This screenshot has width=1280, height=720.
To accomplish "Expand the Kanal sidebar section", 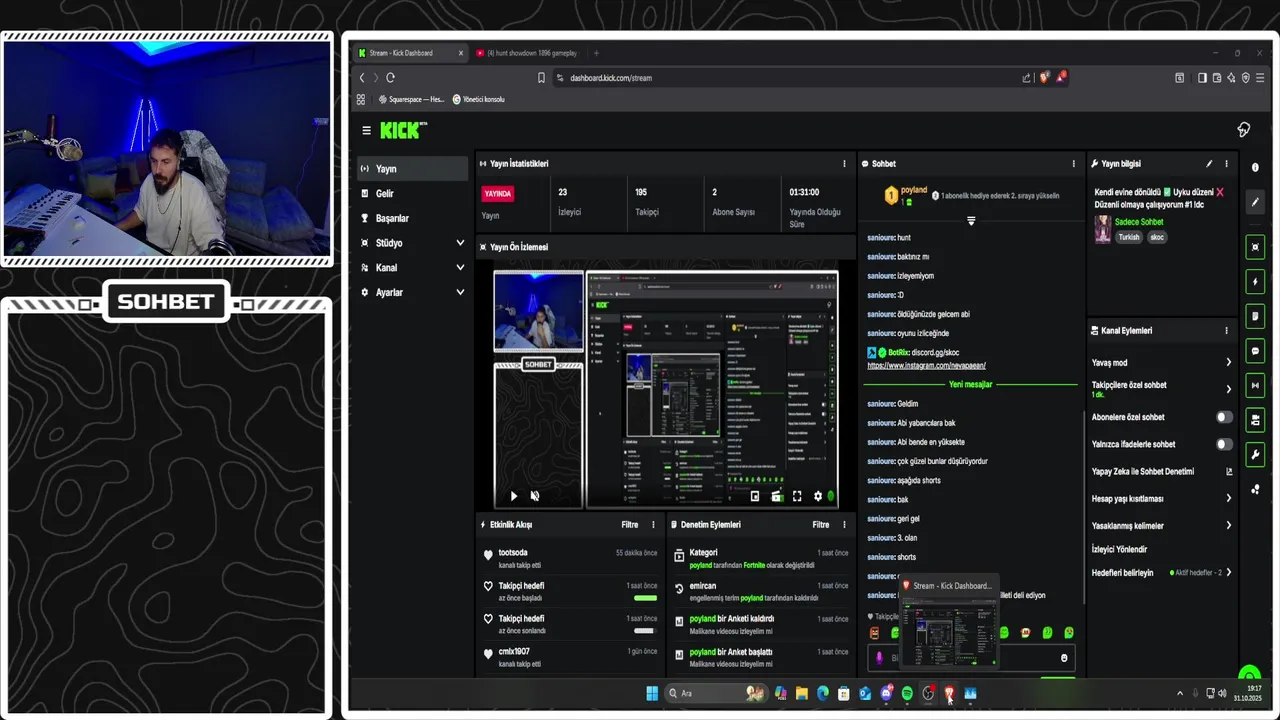I will (460, 268).
